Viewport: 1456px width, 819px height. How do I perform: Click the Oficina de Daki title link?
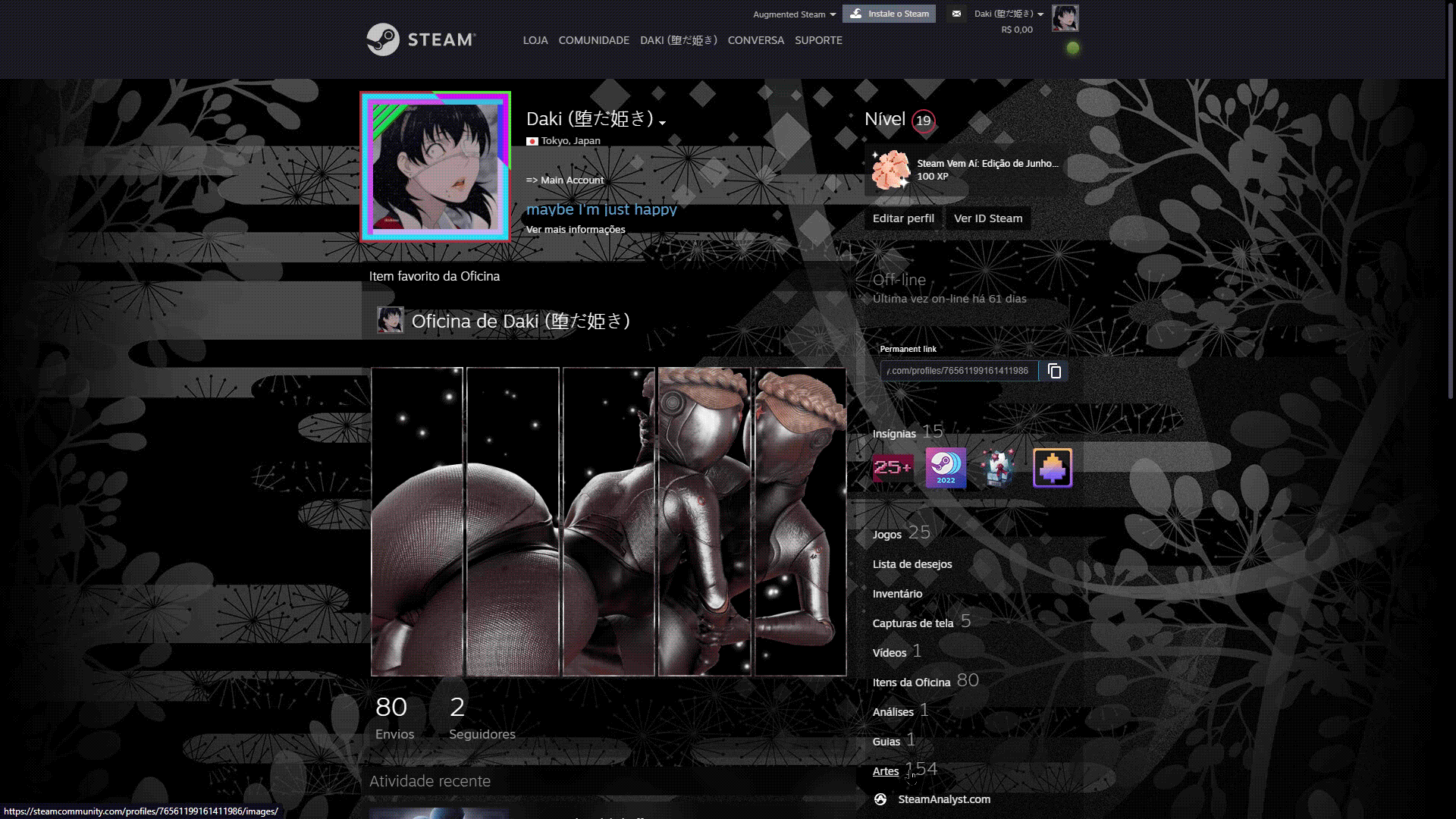coord(521,322)
